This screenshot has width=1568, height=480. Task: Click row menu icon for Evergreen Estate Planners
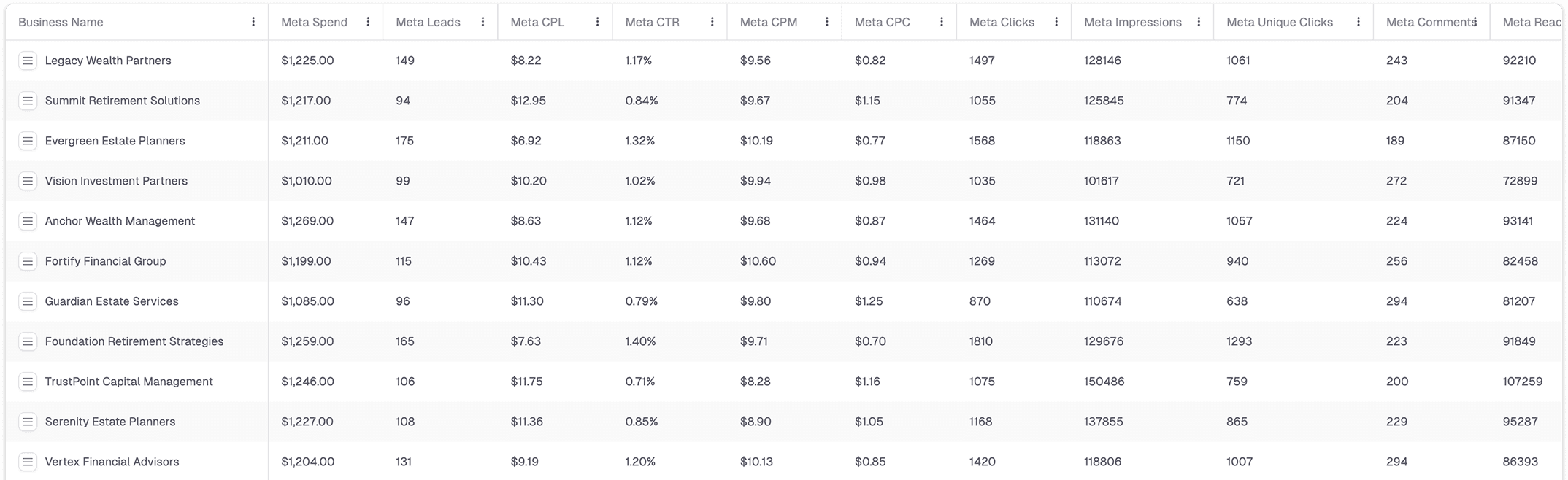[x=28, y=141]
